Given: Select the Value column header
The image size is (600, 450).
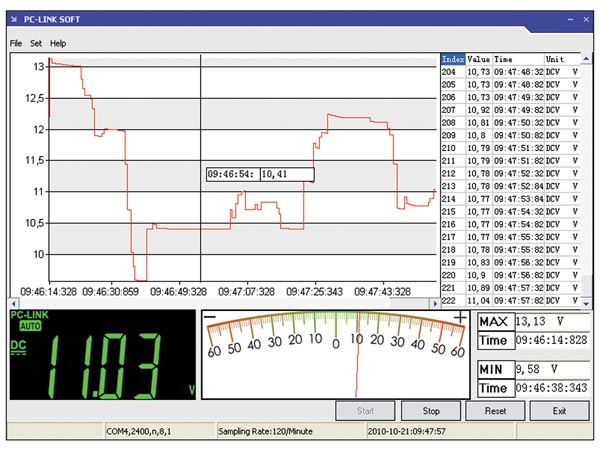Looking at the screenshot, I should [x=479, y=59].
